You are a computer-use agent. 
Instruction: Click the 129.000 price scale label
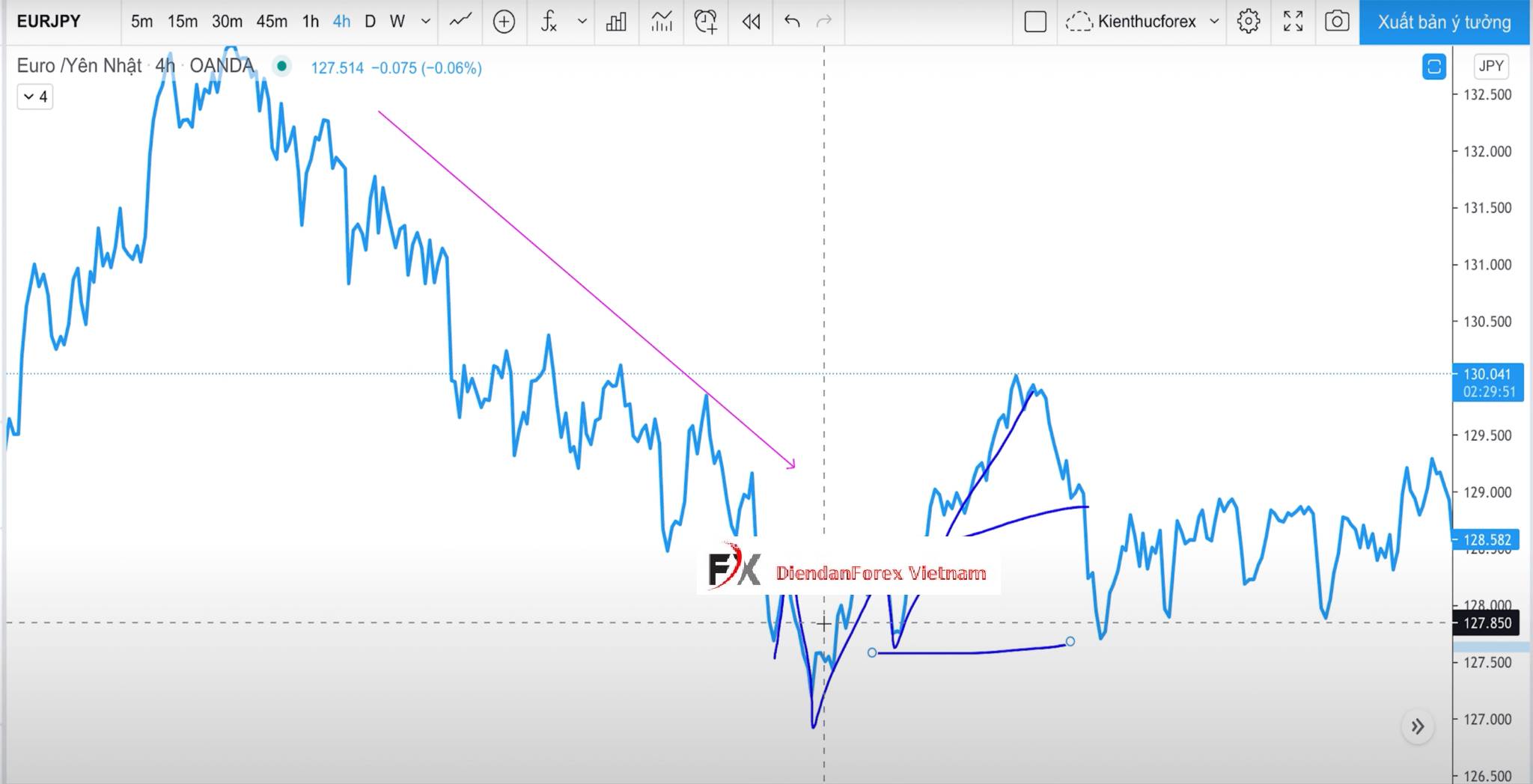click(1487, 492)
